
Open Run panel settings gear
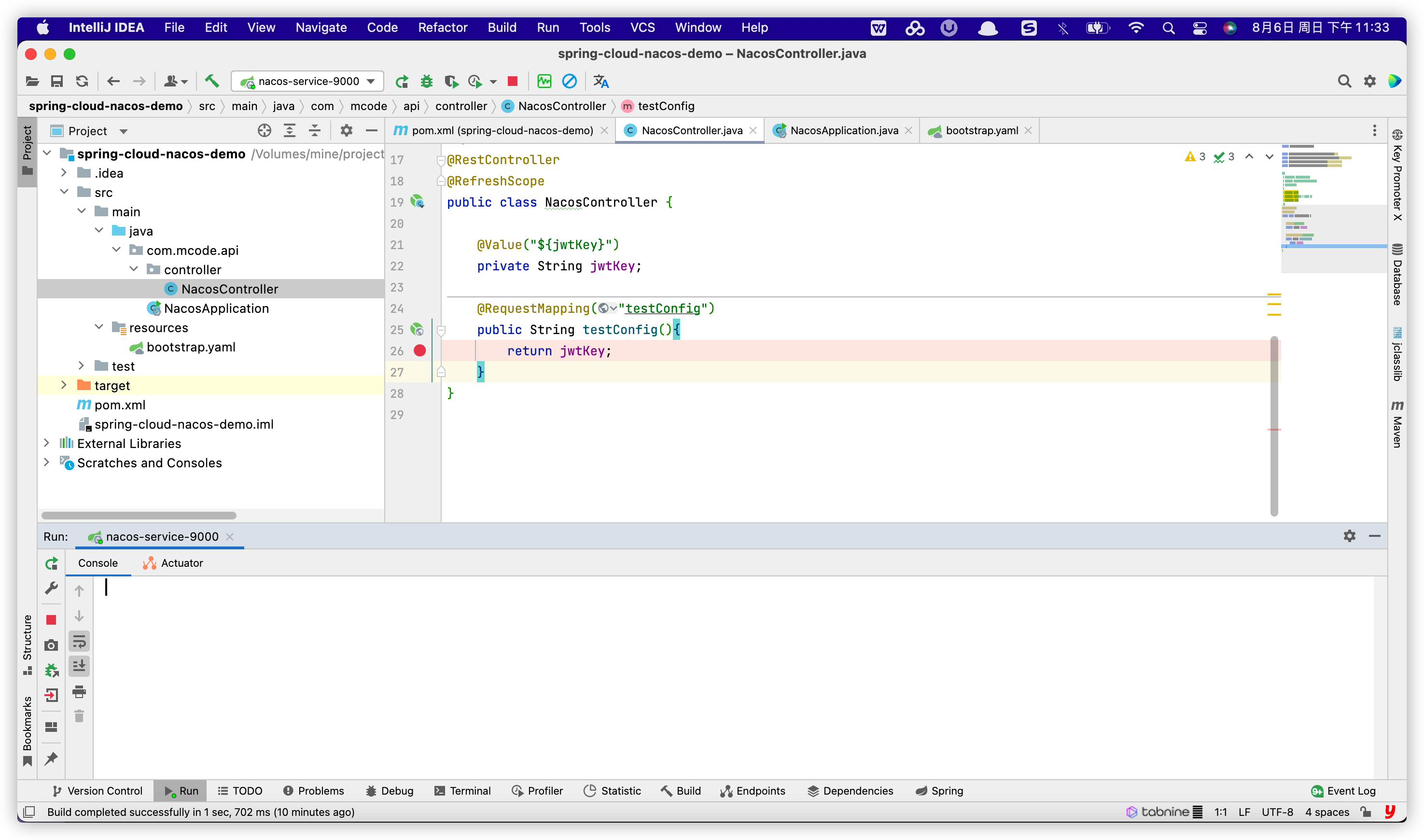pos(1350,536)
